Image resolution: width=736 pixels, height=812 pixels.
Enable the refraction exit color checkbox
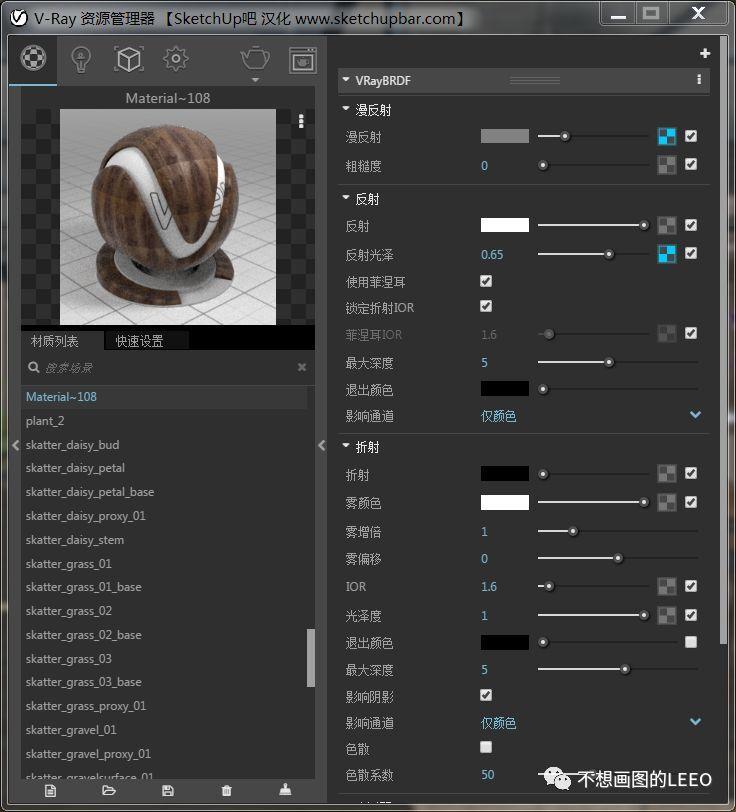[691, 642]
